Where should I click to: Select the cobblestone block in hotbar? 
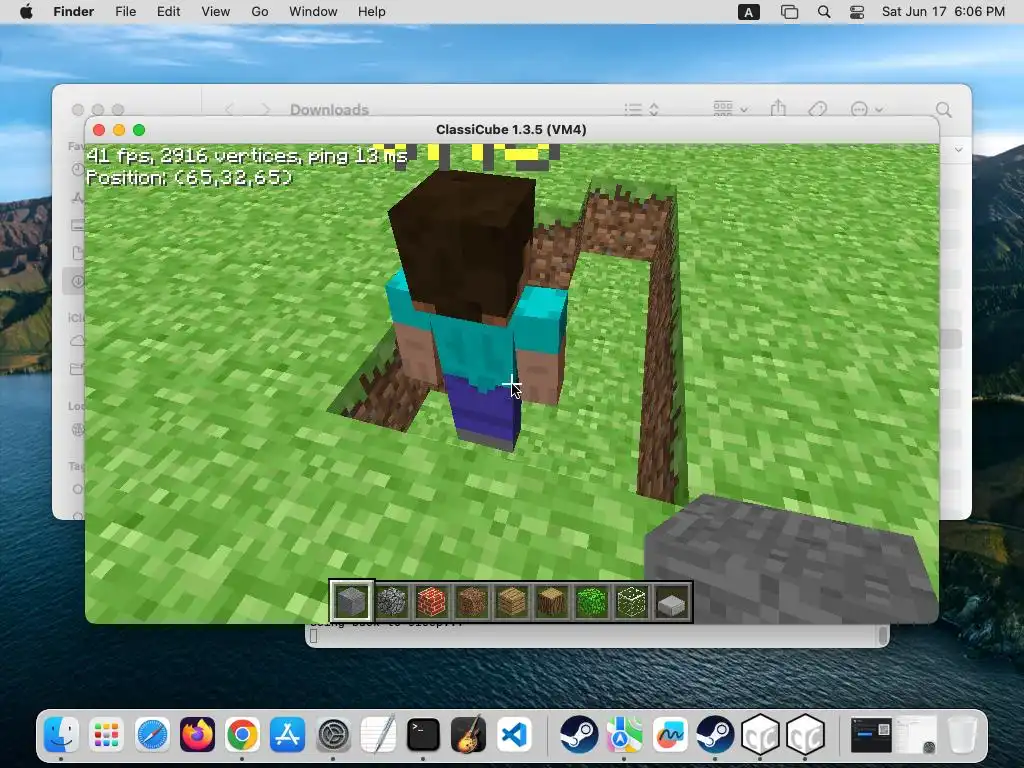pyautogui.click(x=391, y=601)
